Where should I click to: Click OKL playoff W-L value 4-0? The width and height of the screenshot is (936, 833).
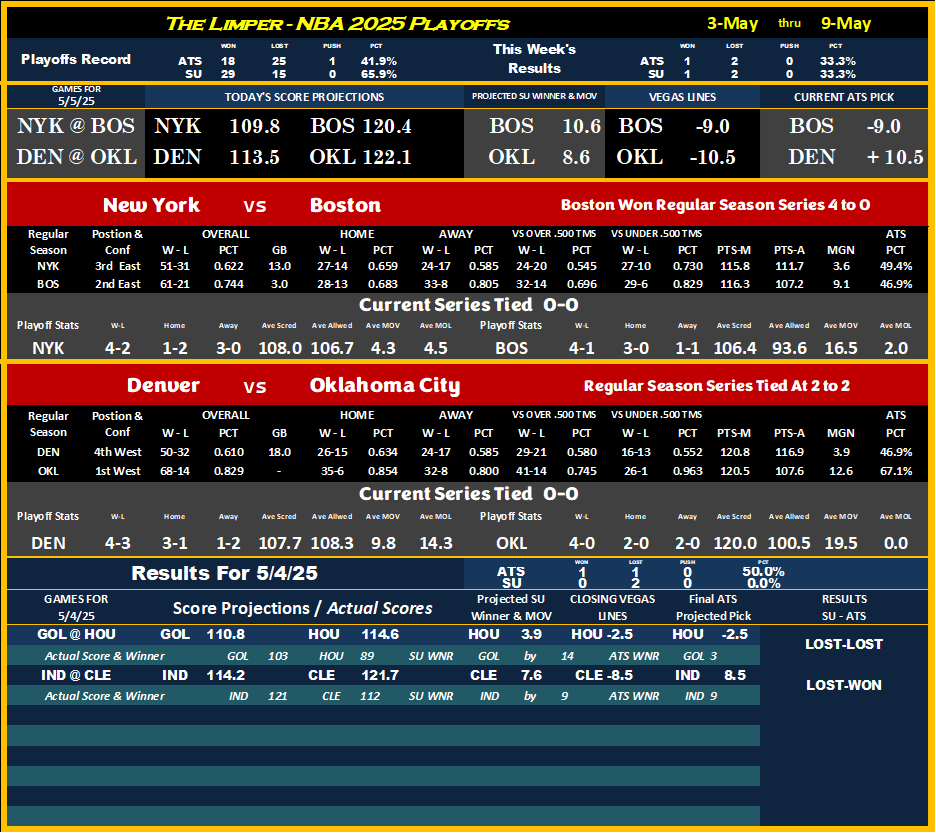click(581, 543)
